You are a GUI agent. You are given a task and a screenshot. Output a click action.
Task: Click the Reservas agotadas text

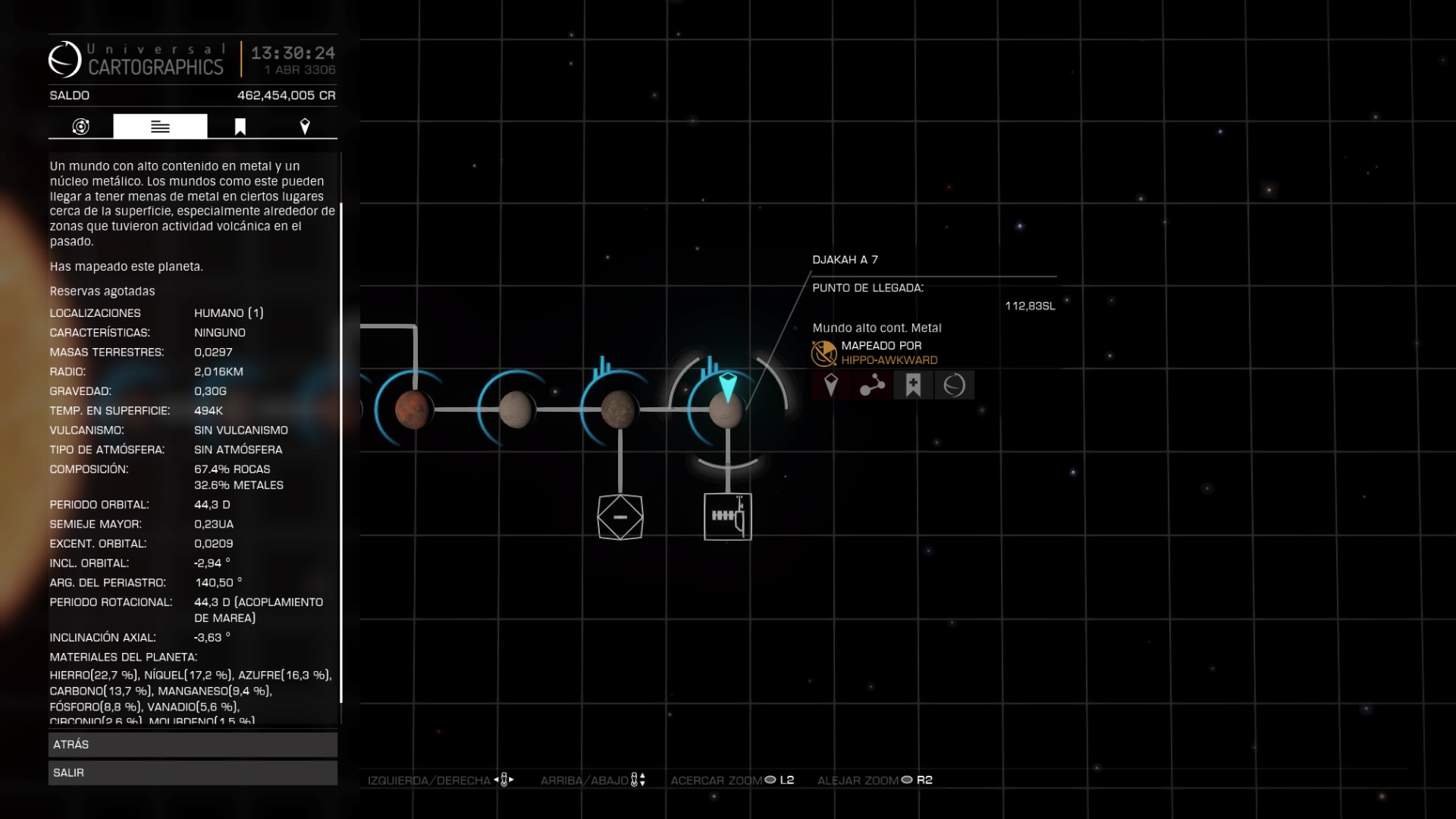coord(102,291)
